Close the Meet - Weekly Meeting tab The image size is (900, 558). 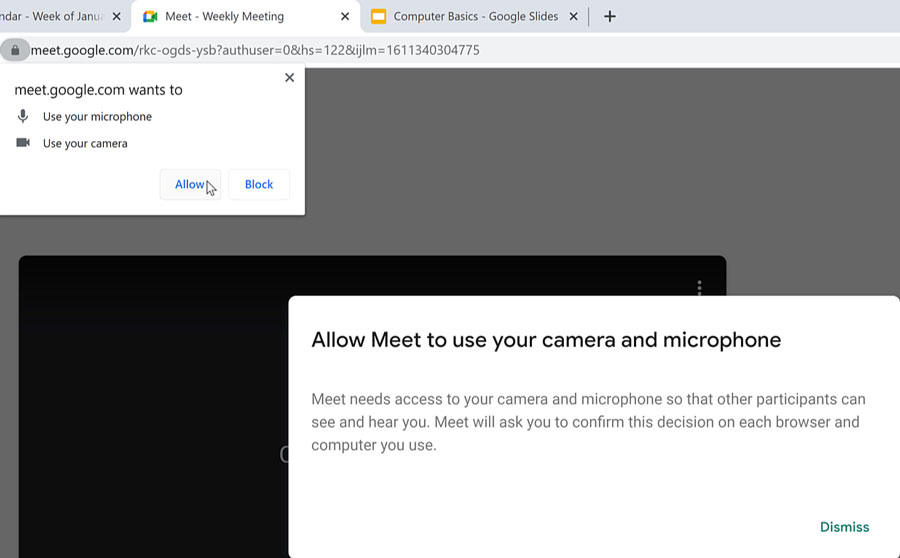345,17
